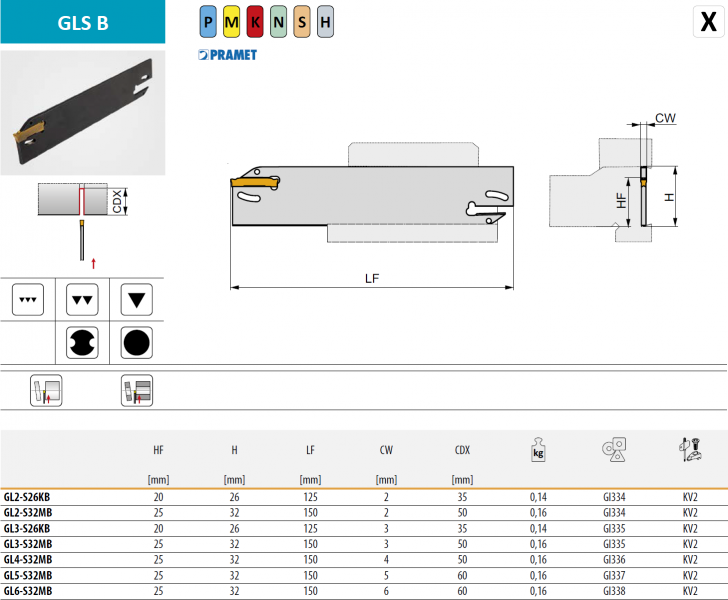Click the single-groove parting operation icon
This screenshot has width=728, height=600.
pyautogui.click(x=45, y=390)
